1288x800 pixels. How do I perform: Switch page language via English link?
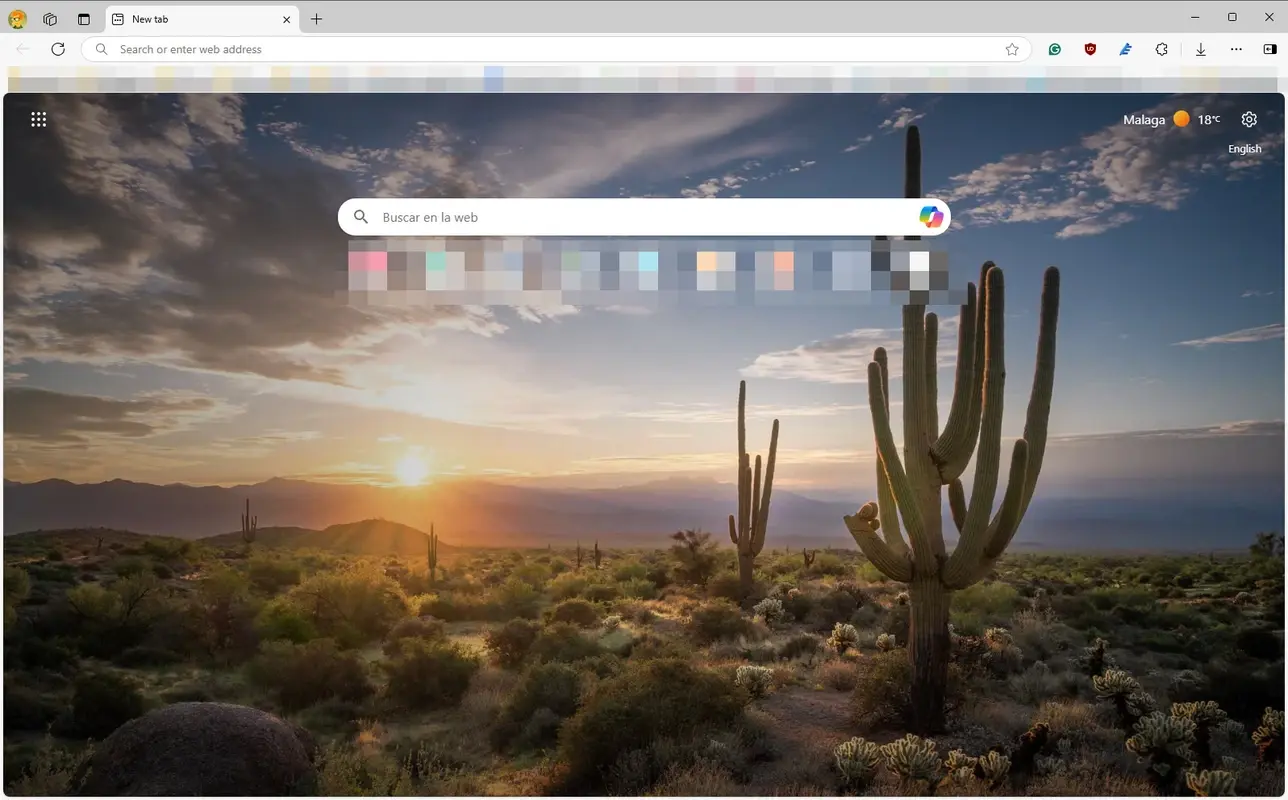[x=1244, y=148]
